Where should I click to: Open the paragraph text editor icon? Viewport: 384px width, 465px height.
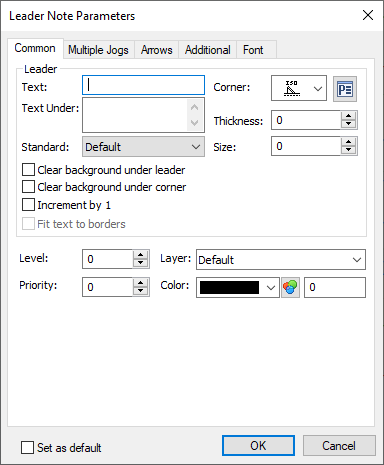345,89
